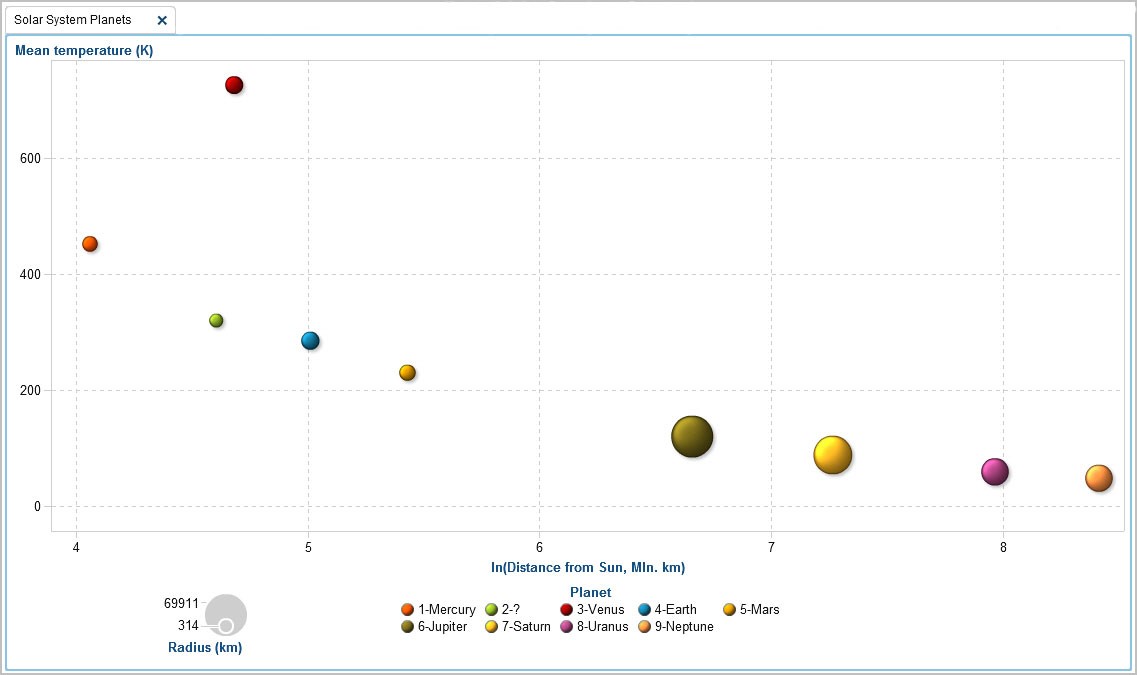
Task: Click the orange Mercury bubble on chart
Action: [90, 244]
